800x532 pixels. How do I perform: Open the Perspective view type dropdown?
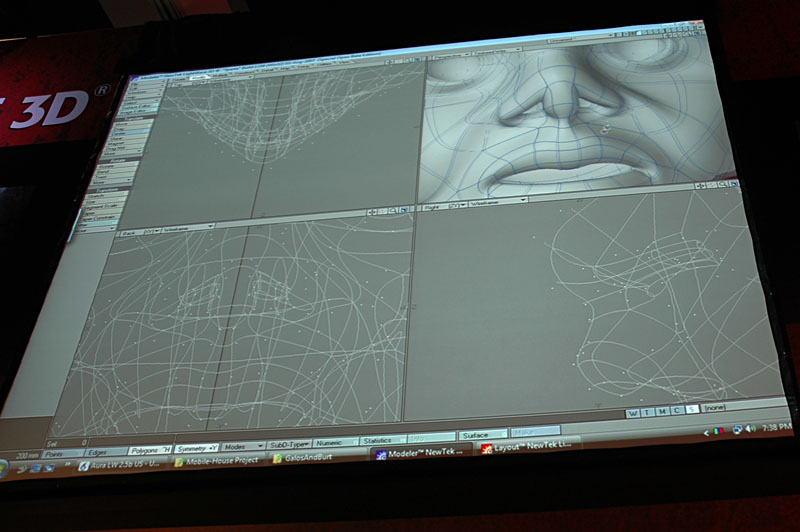[x=452, y=55]
